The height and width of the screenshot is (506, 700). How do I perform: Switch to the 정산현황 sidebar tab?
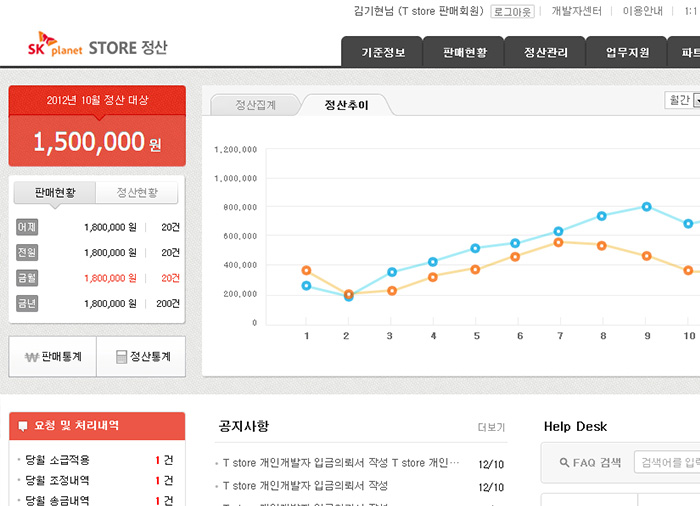click(137, 192)
